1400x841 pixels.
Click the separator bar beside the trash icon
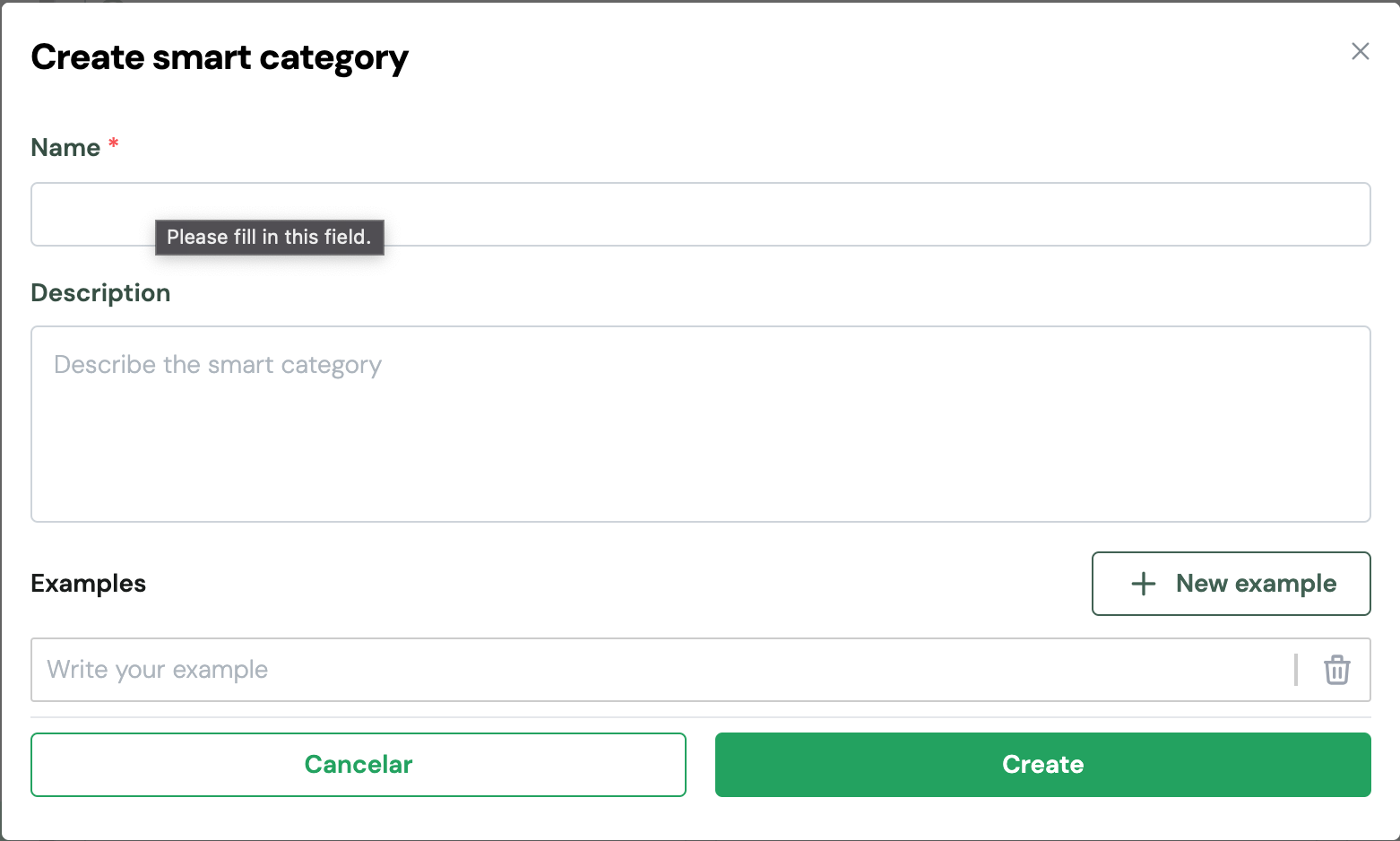[1296, 670]
